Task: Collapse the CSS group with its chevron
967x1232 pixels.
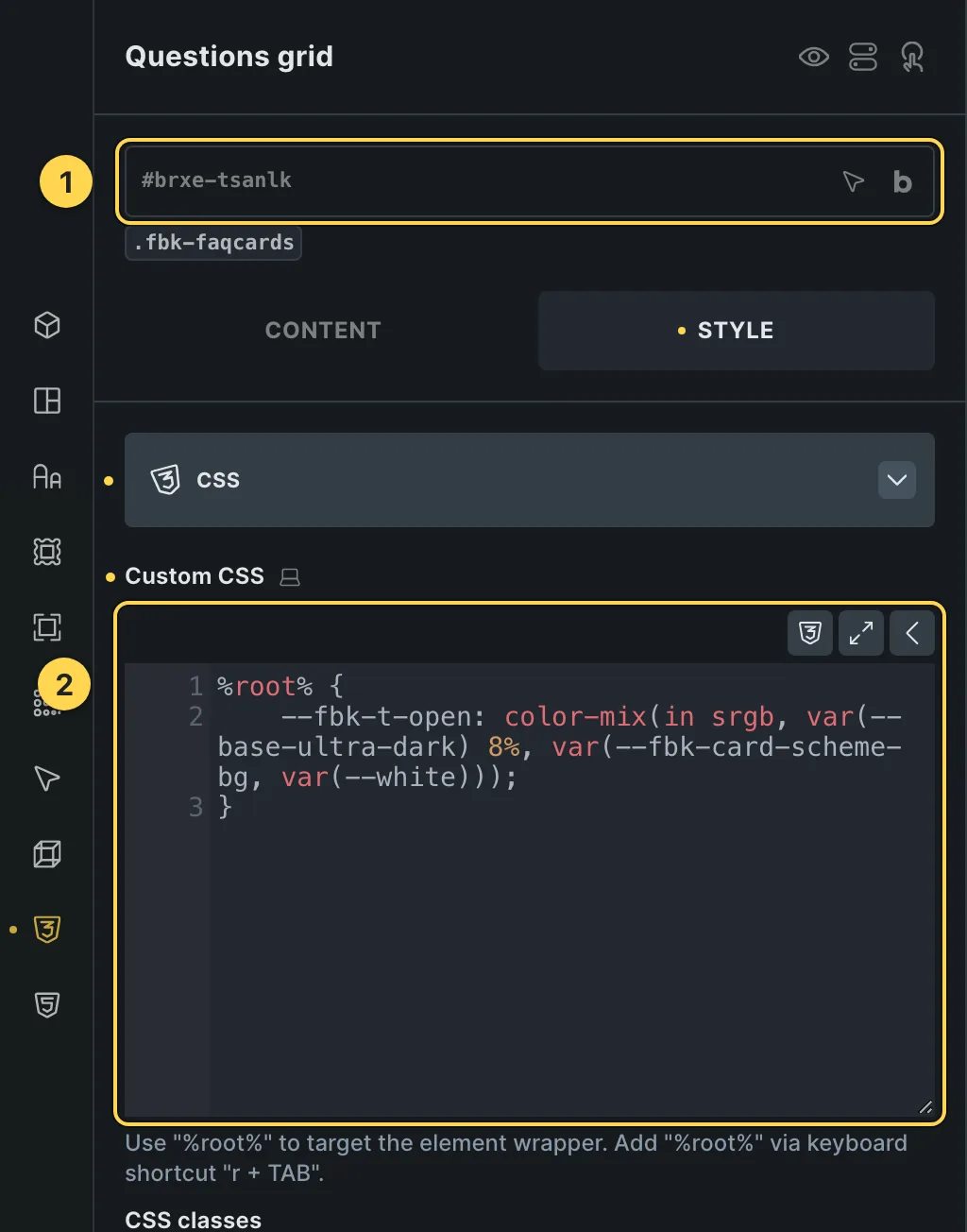Action: [897, 480]
